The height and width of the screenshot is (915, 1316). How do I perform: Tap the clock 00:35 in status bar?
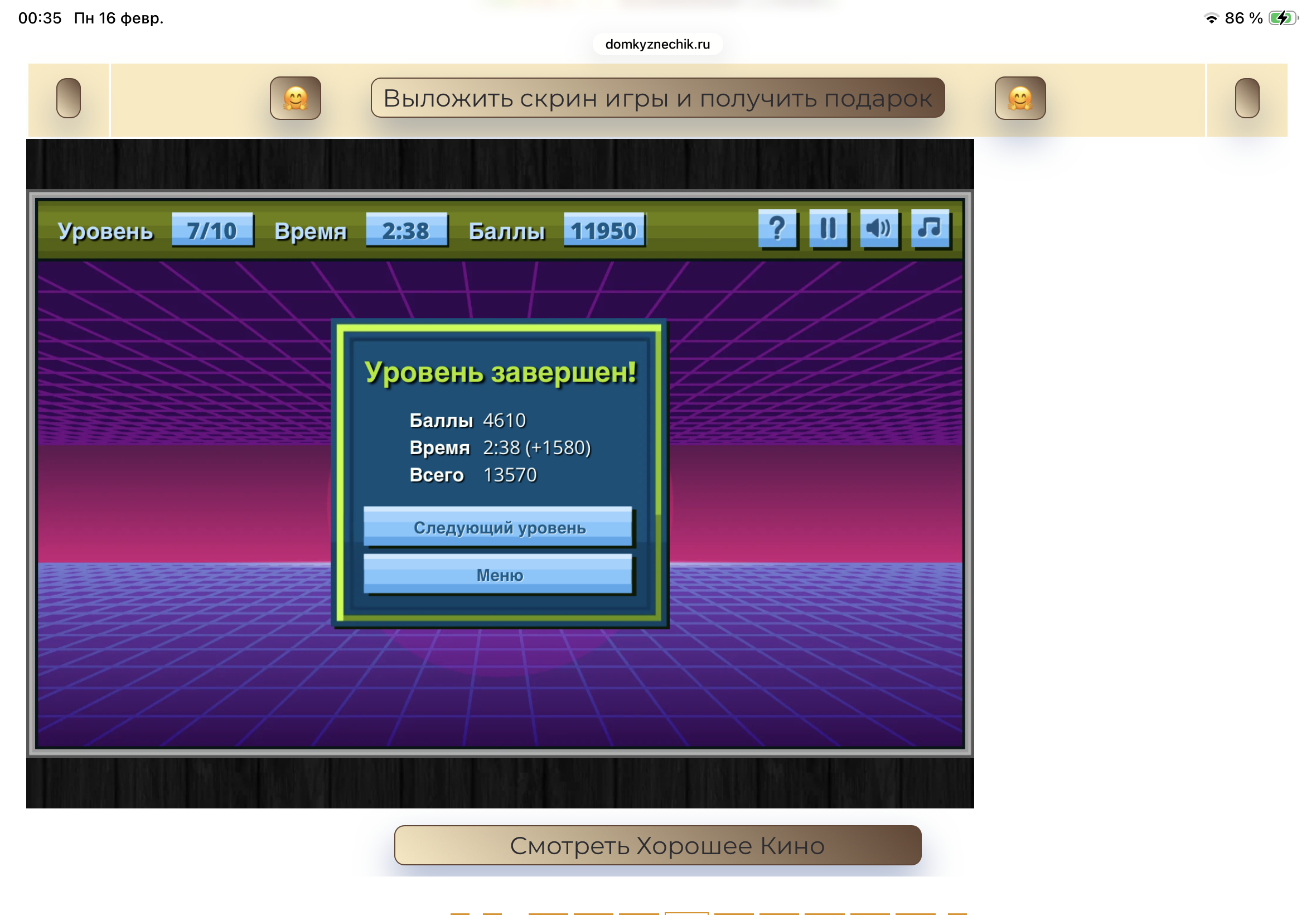pyautogui.click(x=40, y=18)
